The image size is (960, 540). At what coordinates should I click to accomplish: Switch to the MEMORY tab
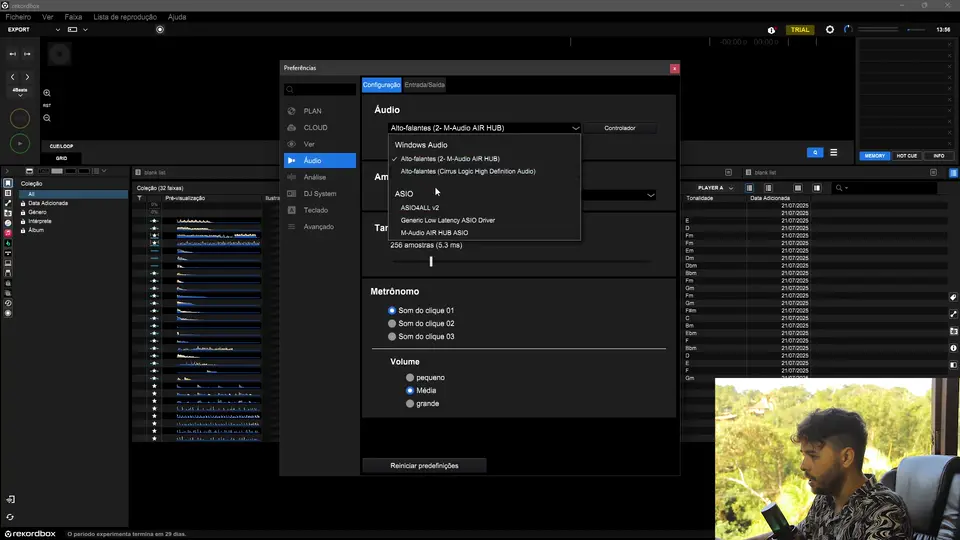(x=874, y=156)
